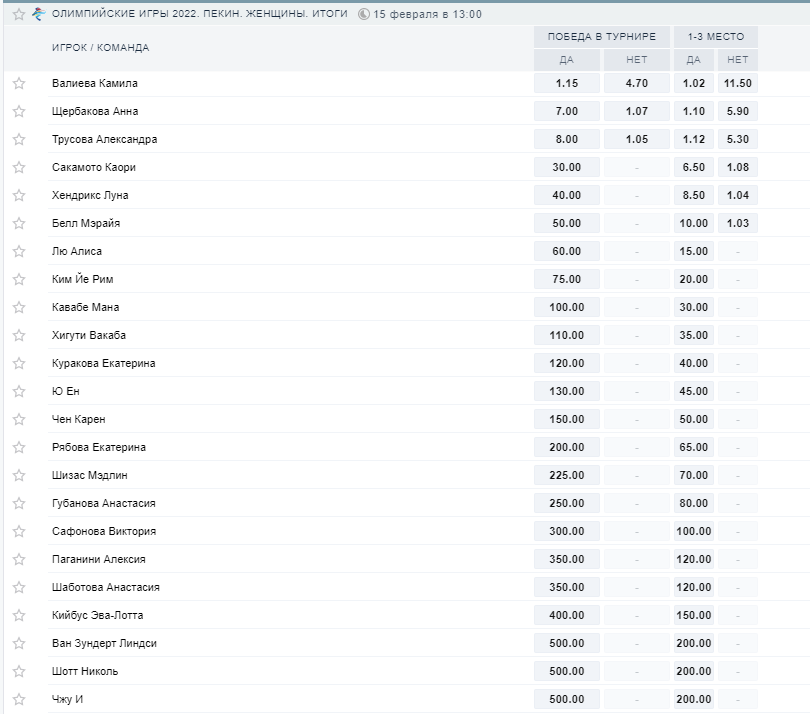
Task: Star the Лю Алиса row
Action: pyautogui.click(x=18, y=252)
